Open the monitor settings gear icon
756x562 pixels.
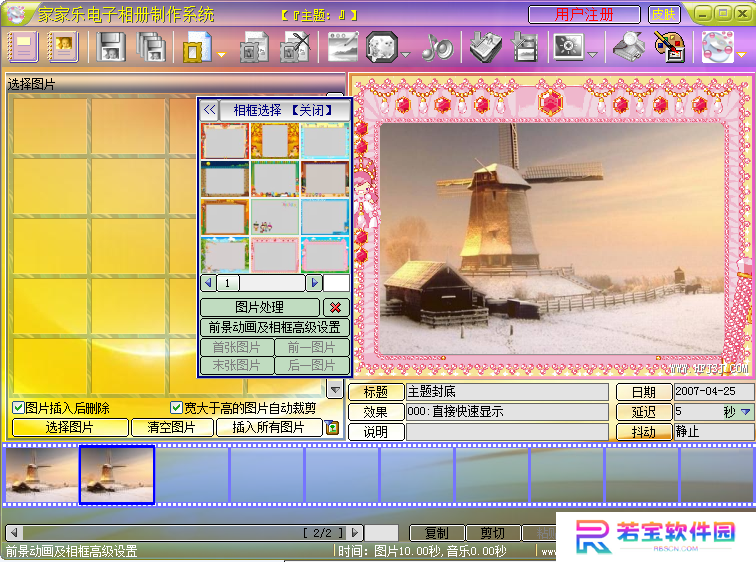click(568, 47)
